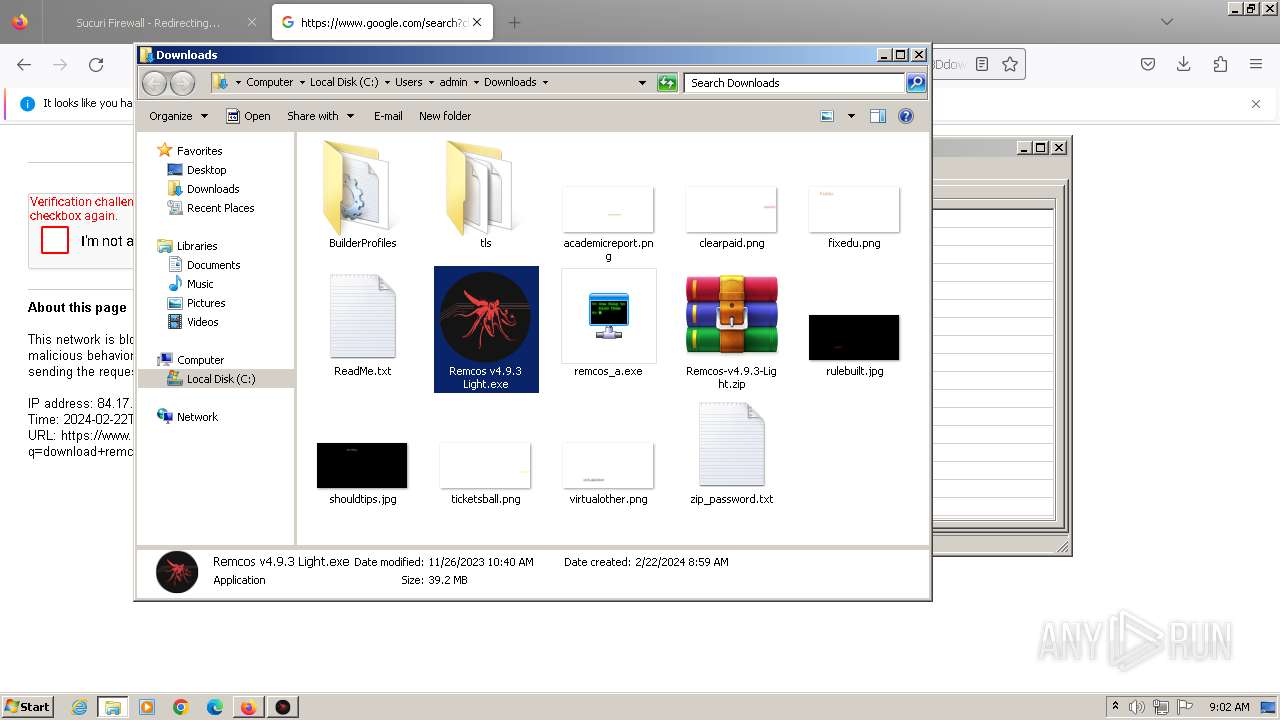Open Organize menu
The width and height of the screenshot is (1280, 720).
178,116
